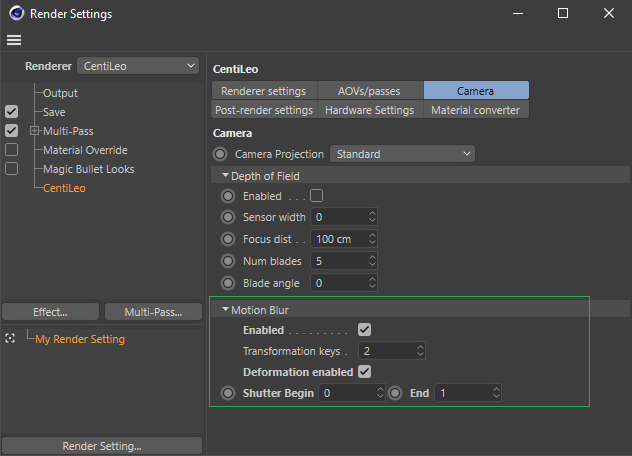Click the Sensor width keyframe dot
The image size is (632, 456).
[228, 217]
